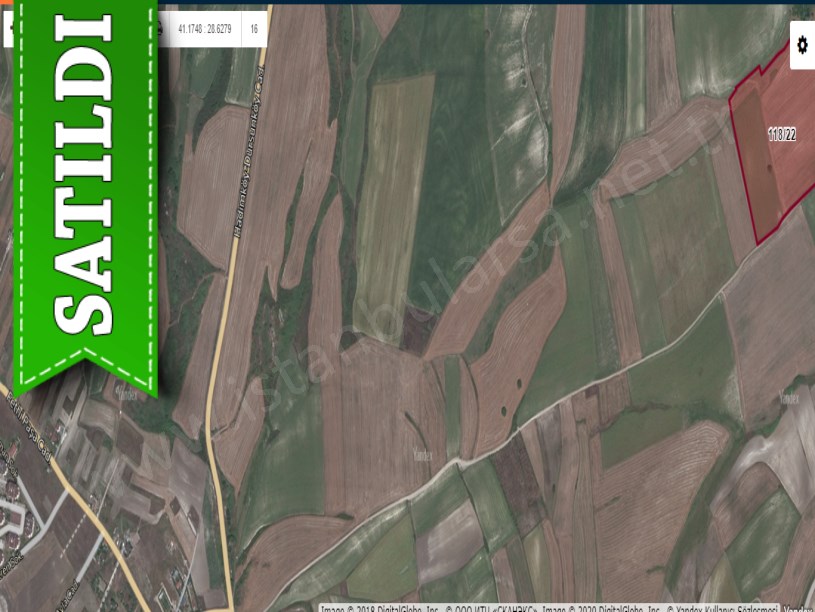Click the partially hidden icon at top-left edge
The height and width of the screenshot is (612, 815).
(8, 29)
